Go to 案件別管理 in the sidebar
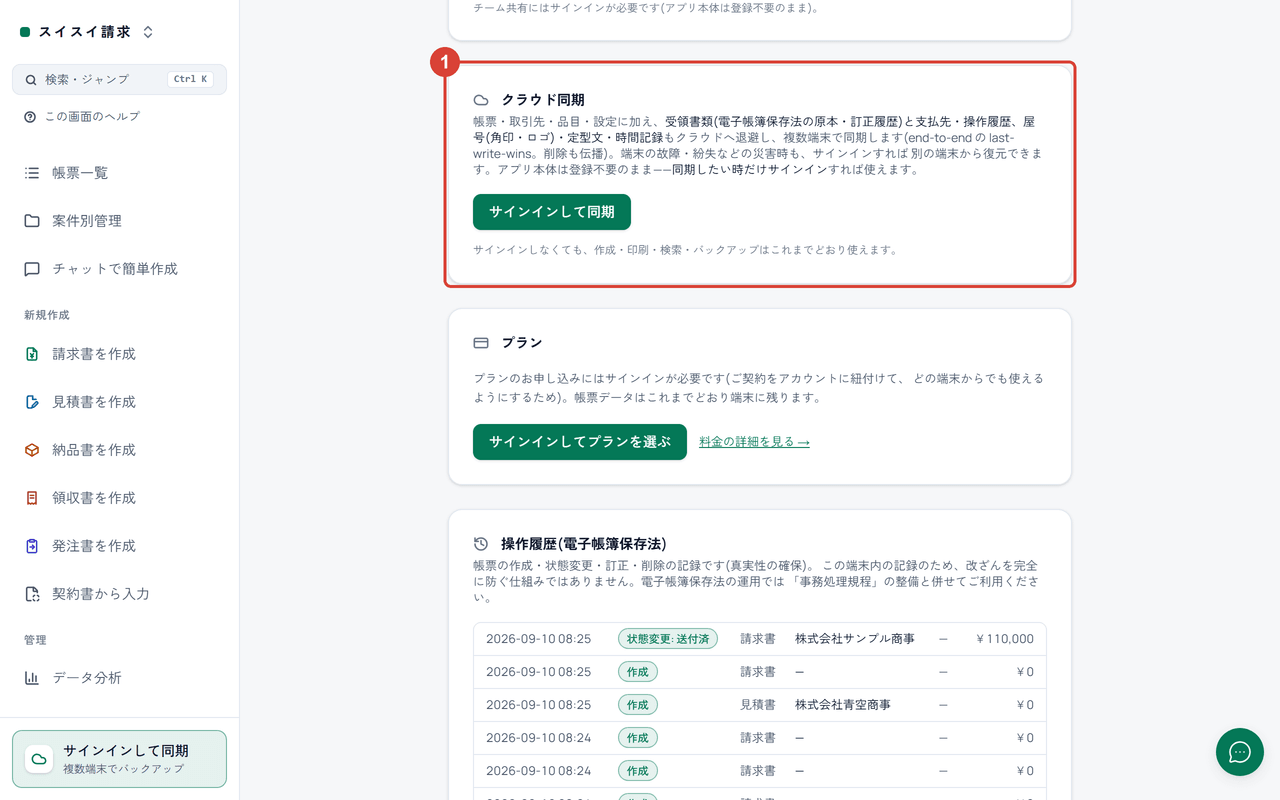The width and height of the screenshot is (1280, 800). [x=119, y=221]
